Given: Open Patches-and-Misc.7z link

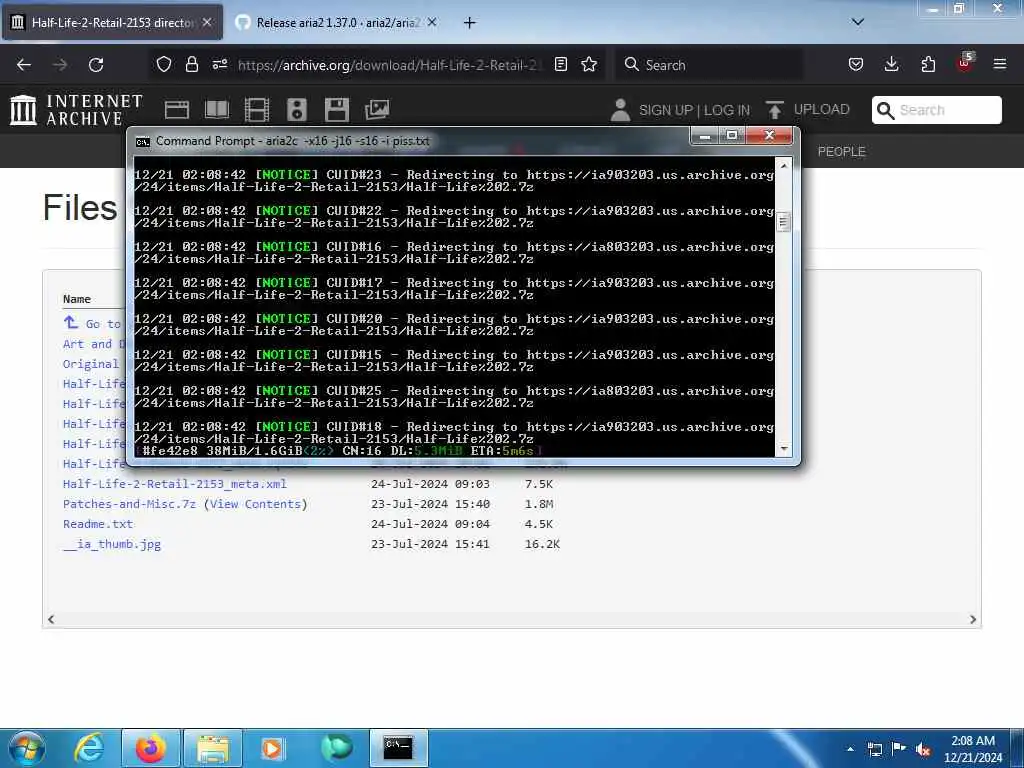Looking at the screenshot, I should point(129,504).
